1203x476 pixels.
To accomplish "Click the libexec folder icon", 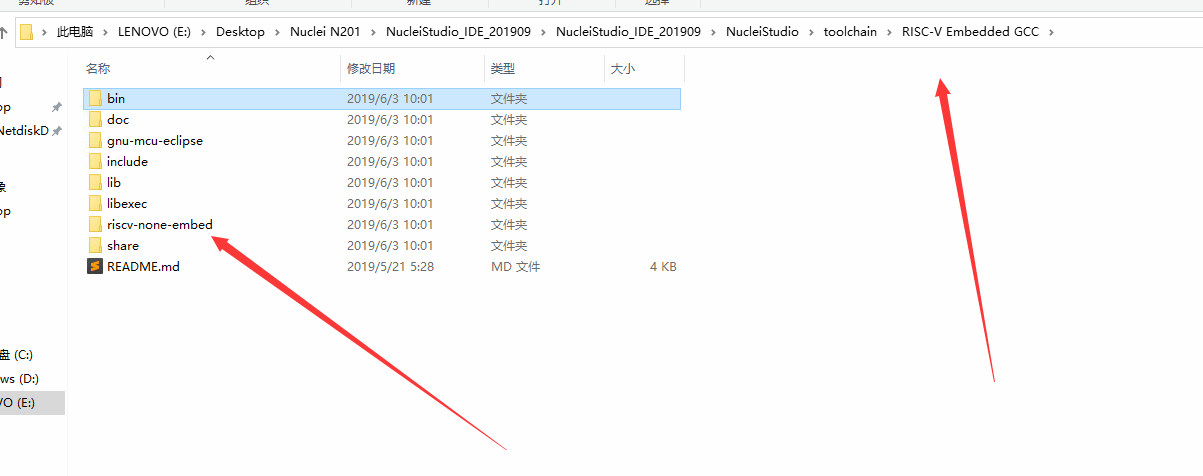I will point(95,203).
